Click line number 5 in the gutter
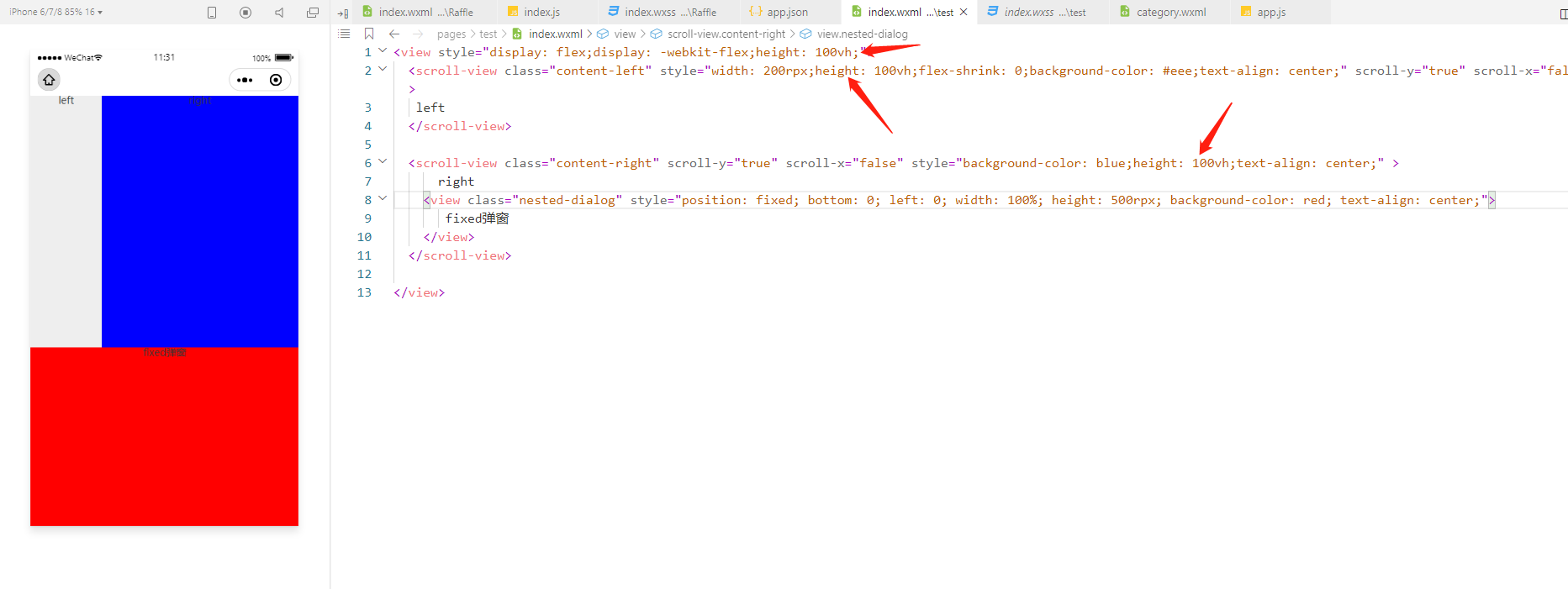The image size is (1568, 589). coord(367,145)
